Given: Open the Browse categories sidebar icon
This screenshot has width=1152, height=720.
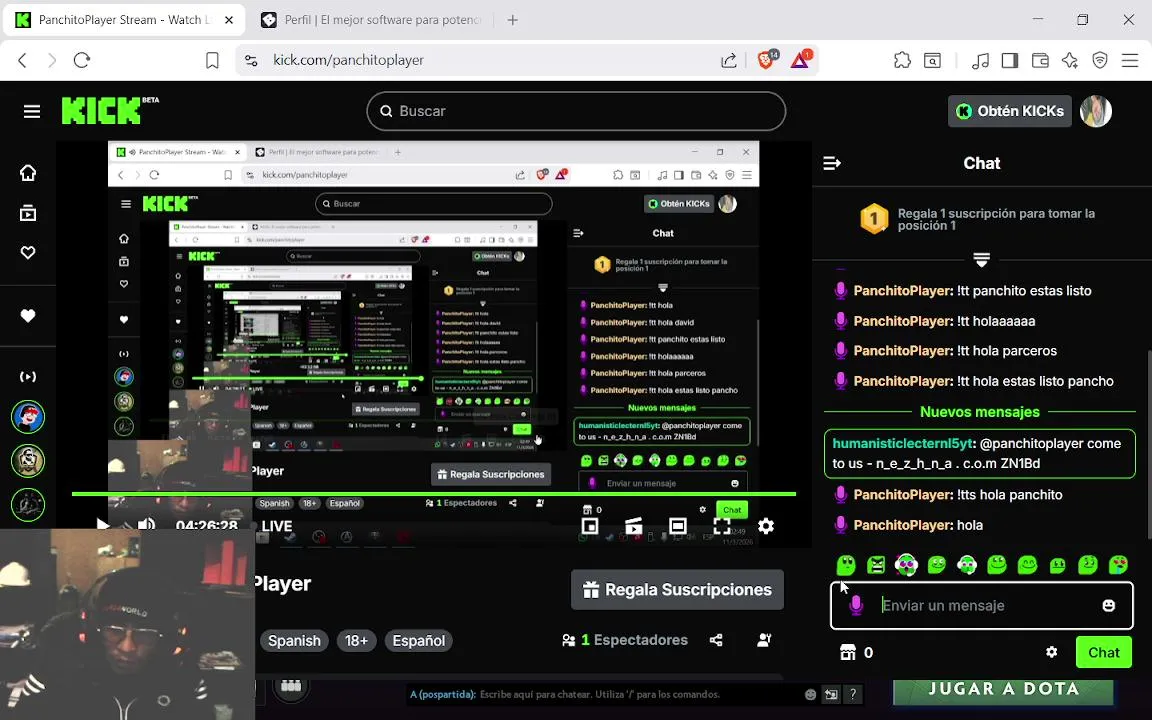Looking at the screenshot, I should click(28, 213).
